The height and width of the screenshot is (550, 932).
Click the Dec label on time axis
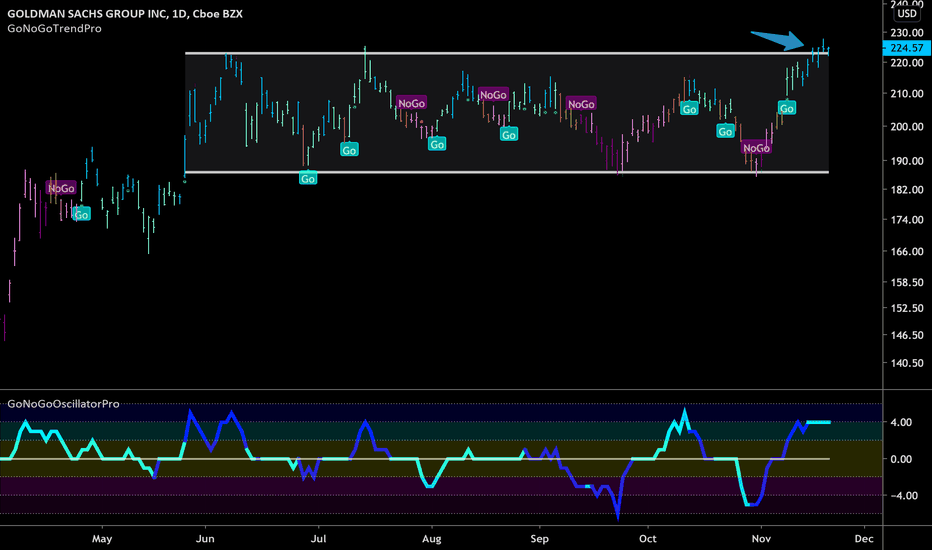(x=864, y=539)
